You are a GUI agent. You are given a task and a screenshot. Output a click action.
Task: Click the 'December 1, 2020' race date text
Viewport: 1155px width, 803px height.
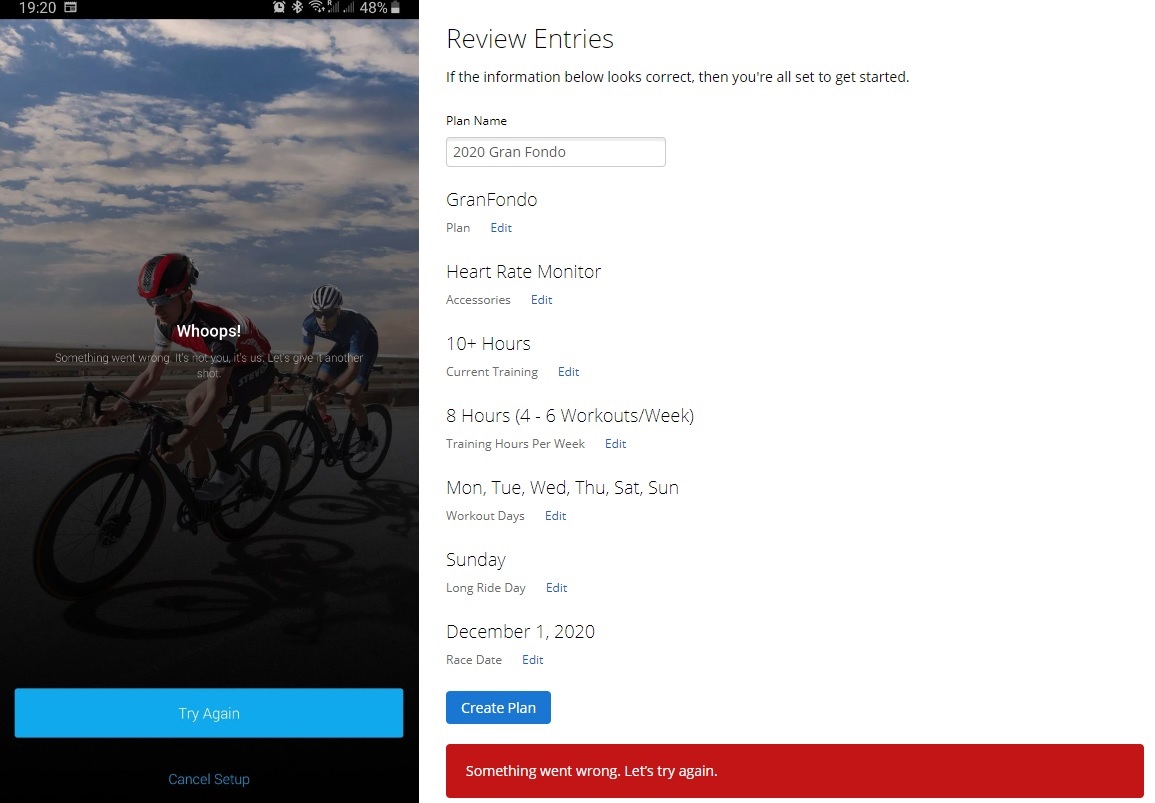(520, 631)
